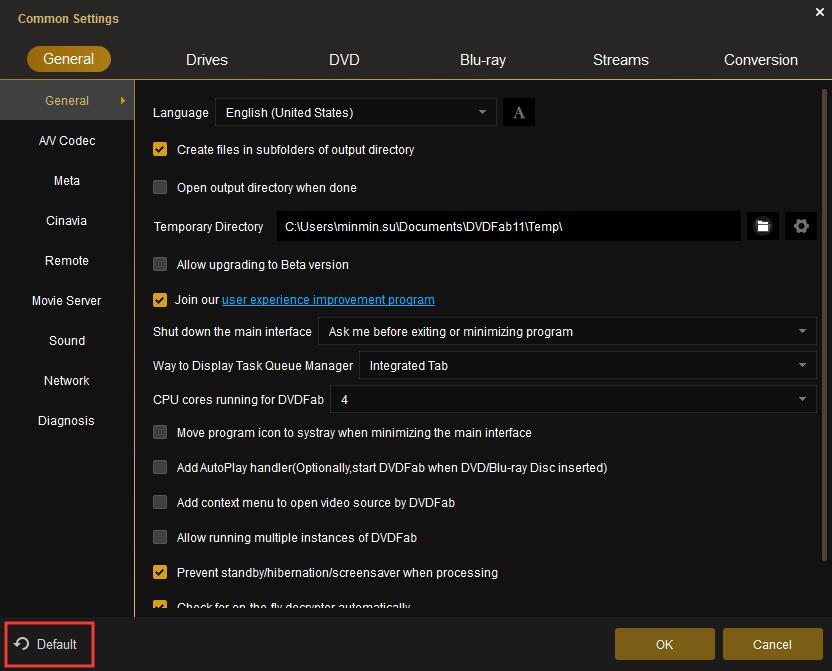Select Meta in the sidebar
The width and height of the screenshot is (832, 671).
point(67,180)
